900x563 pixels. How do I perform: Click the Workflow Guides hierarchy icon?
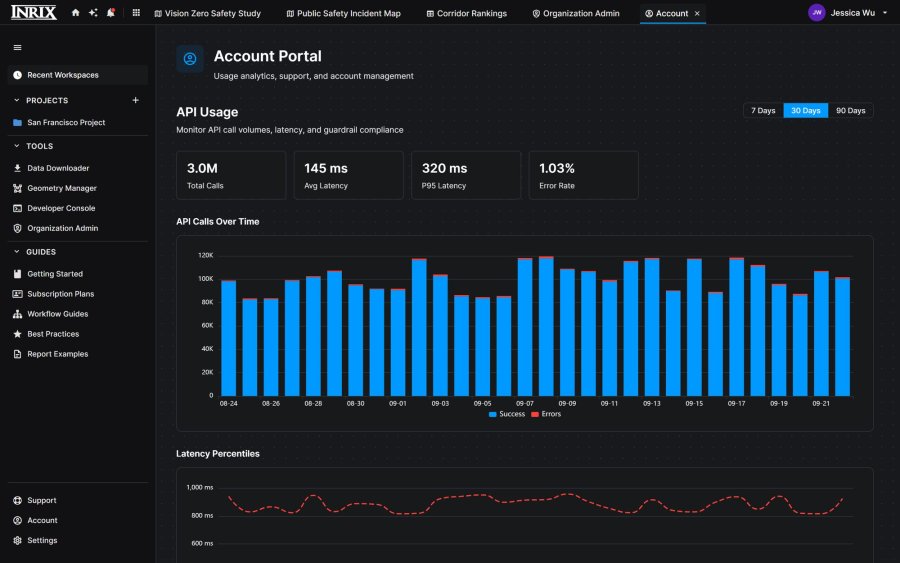pyautogui.click(x=17, y=314)
